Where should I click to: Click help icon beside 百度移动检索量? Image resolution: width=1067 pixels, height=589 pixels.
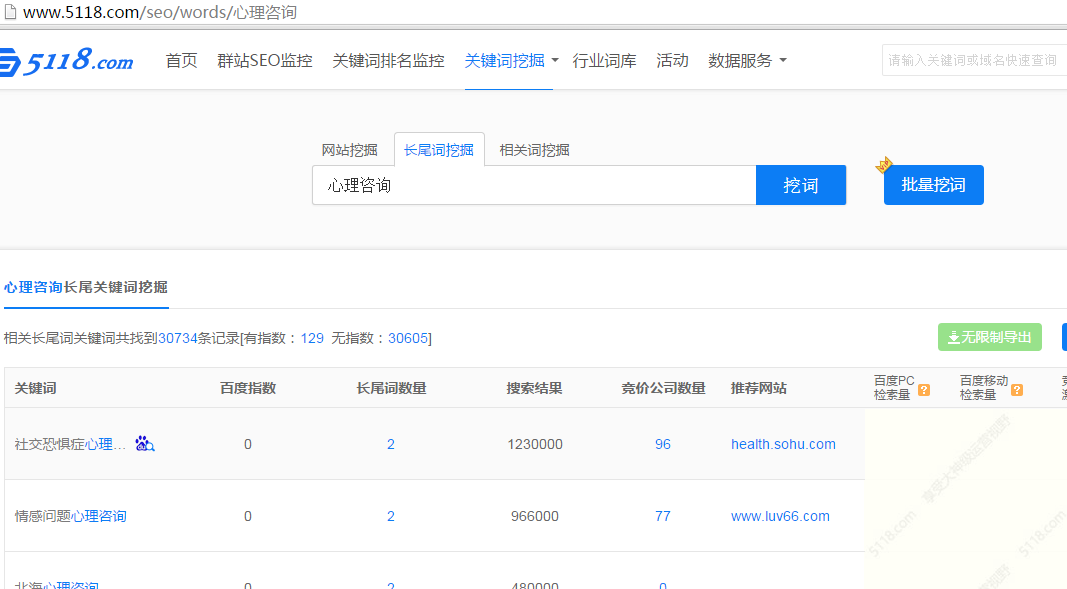[x=1017, y=389]
